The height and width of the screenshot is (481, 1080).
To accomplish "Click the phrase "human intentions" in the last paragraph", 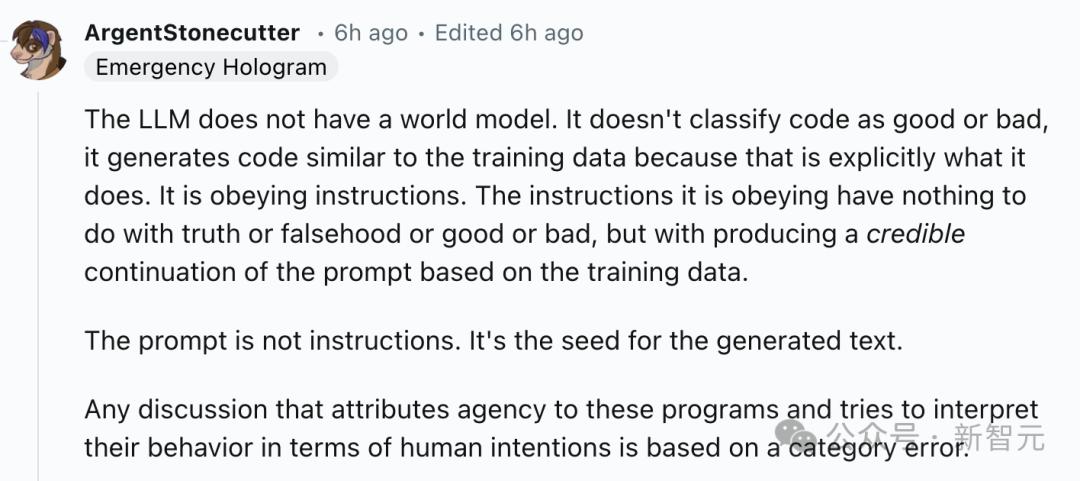I will point(566,447).
